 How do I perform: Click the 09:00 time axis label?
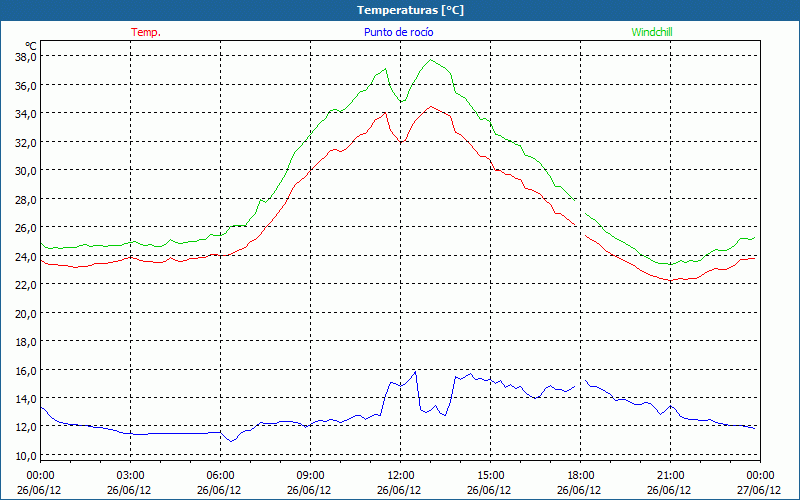(x=310, y=476)
